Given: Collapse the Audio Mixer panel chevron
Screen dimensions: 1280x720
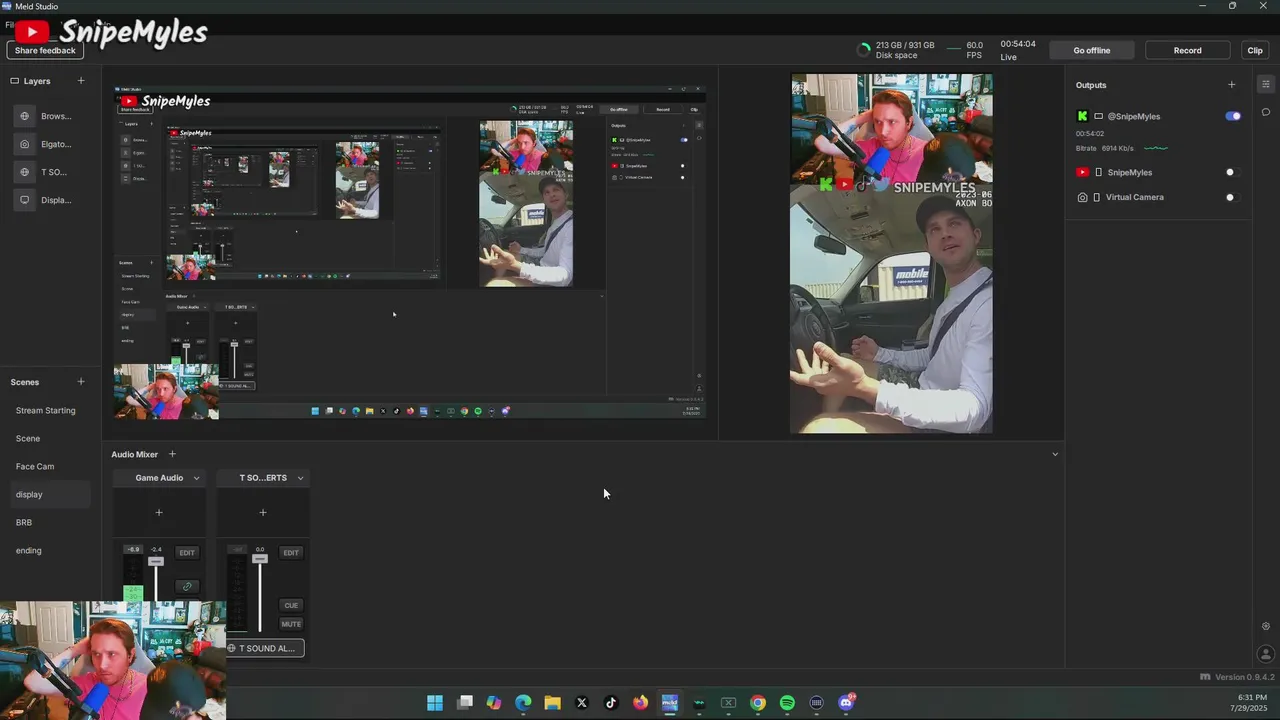Looking at the screenshot, I should [x=1055, y=454].
